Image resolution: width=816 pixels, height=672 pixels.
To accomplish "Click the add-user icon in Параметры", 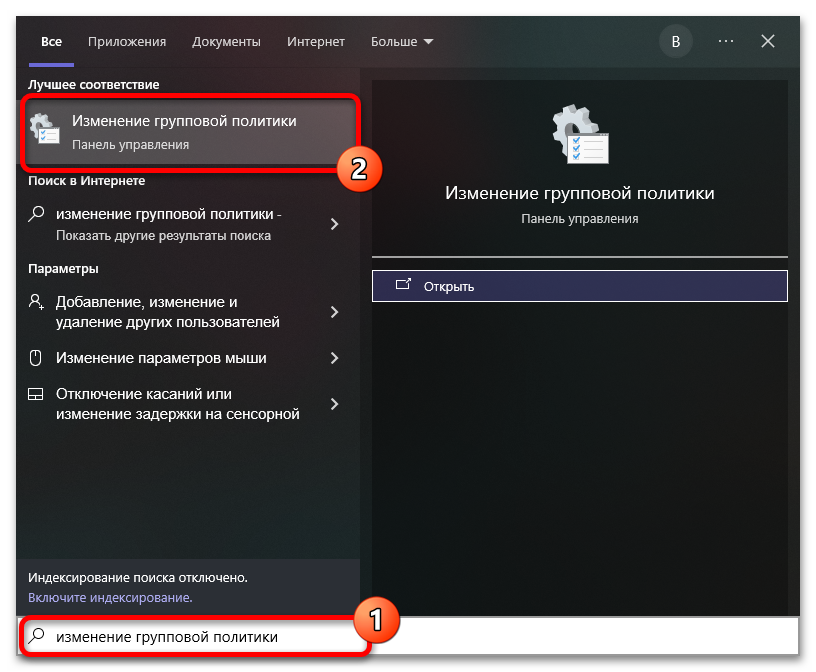I will pos(36,301).
